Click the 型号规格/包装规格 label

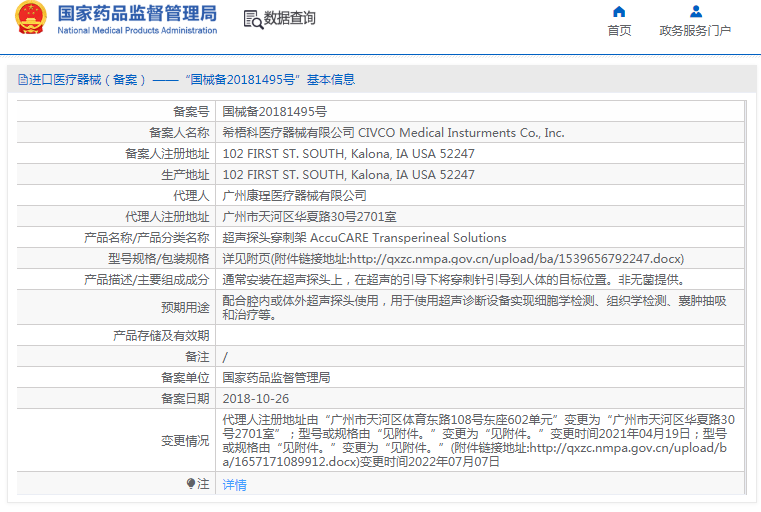coord(159,259)
